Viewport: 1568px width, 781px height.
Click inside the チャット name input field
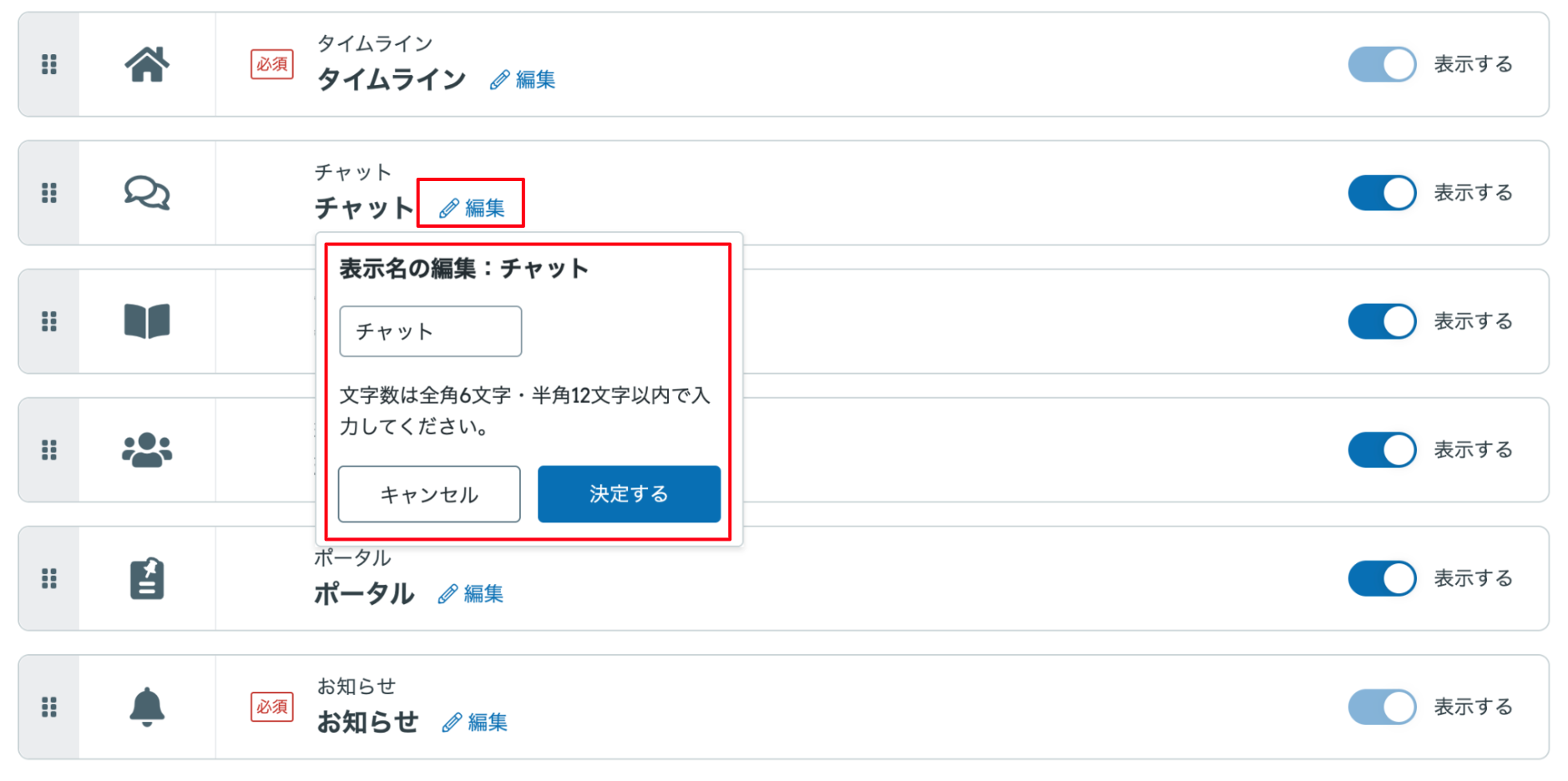coord(430,331)
